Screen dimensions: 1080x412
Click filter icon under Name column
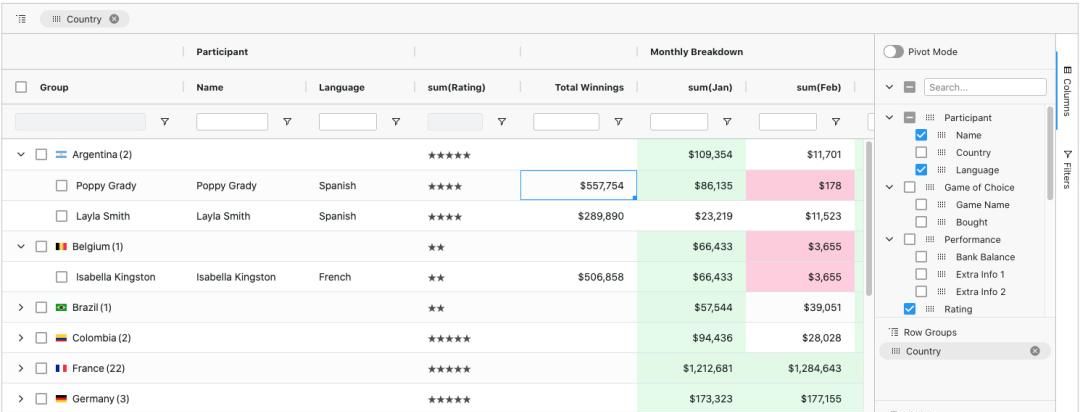coord(288,122)
